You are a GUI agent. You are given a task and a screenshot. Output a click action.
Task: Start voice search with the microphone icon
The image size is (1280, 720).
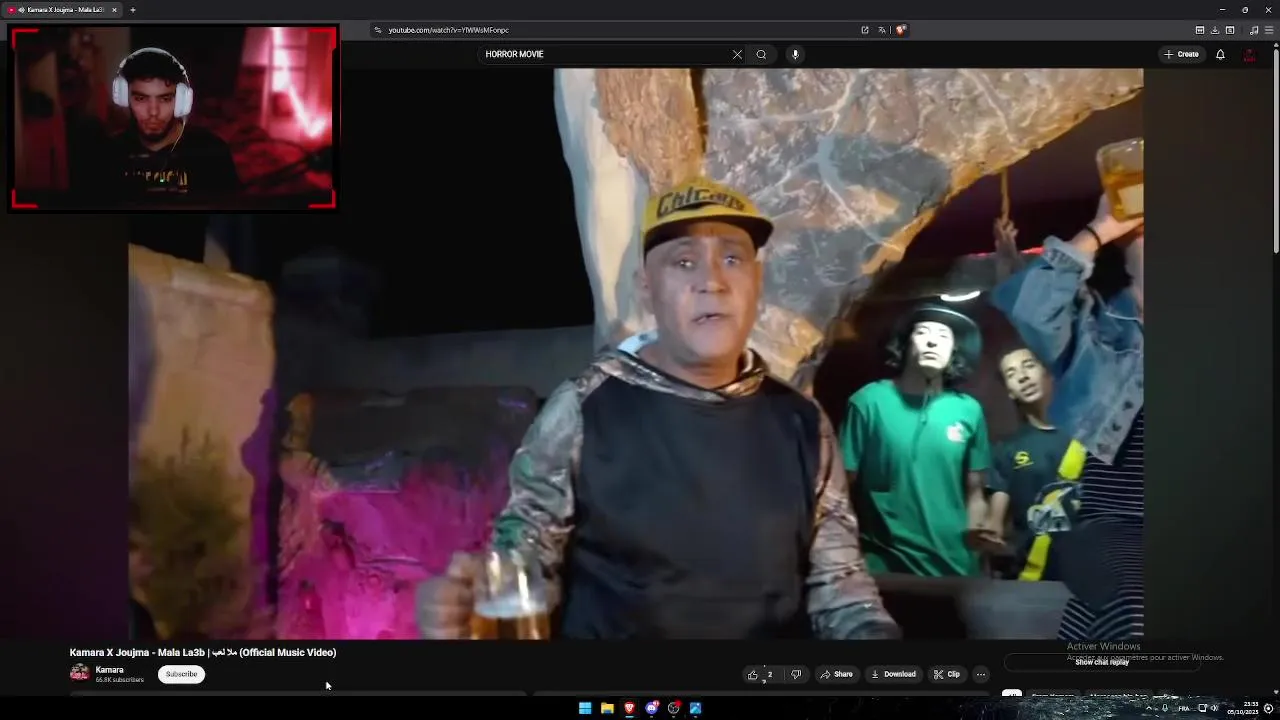click(795, 55)
